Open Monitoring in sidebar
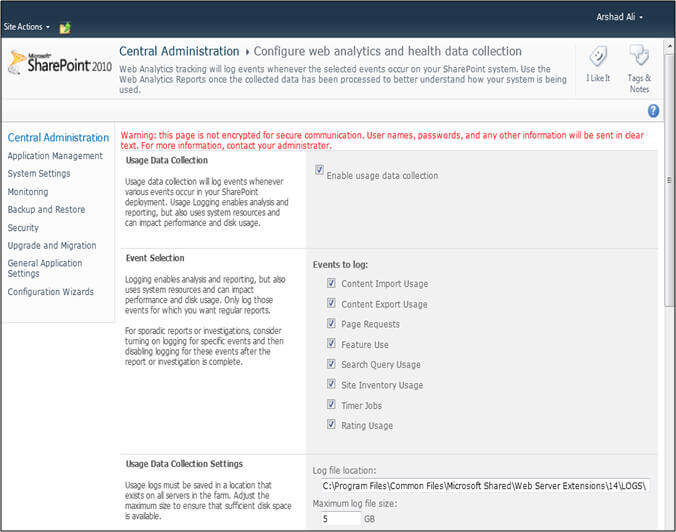This screenshot has width=676, height=532. 28,192
